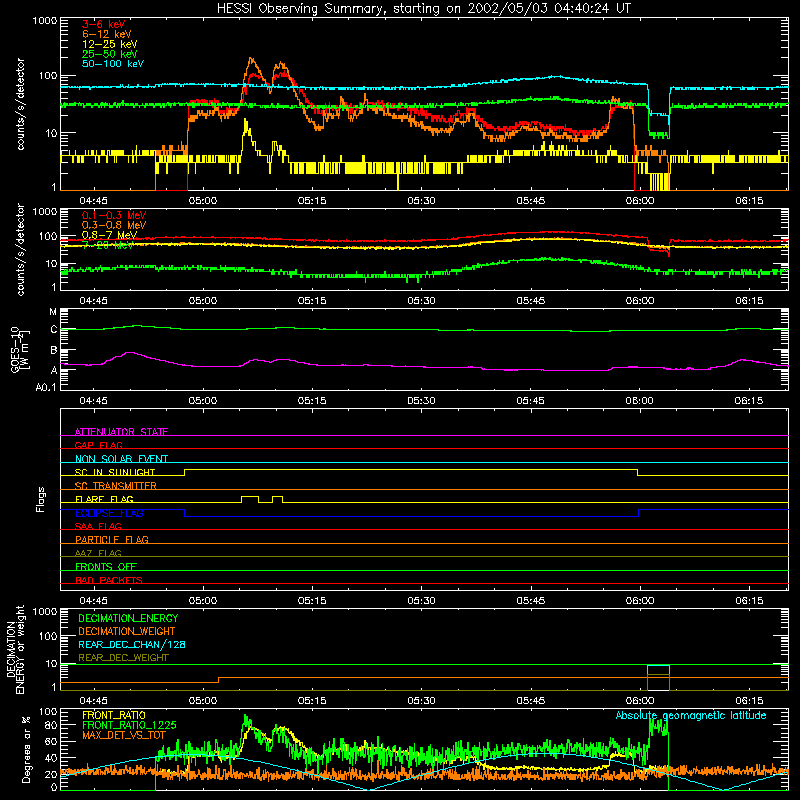Click the SAA_FLAG label
Screen dimensions: 800x800
click(98, 526)
